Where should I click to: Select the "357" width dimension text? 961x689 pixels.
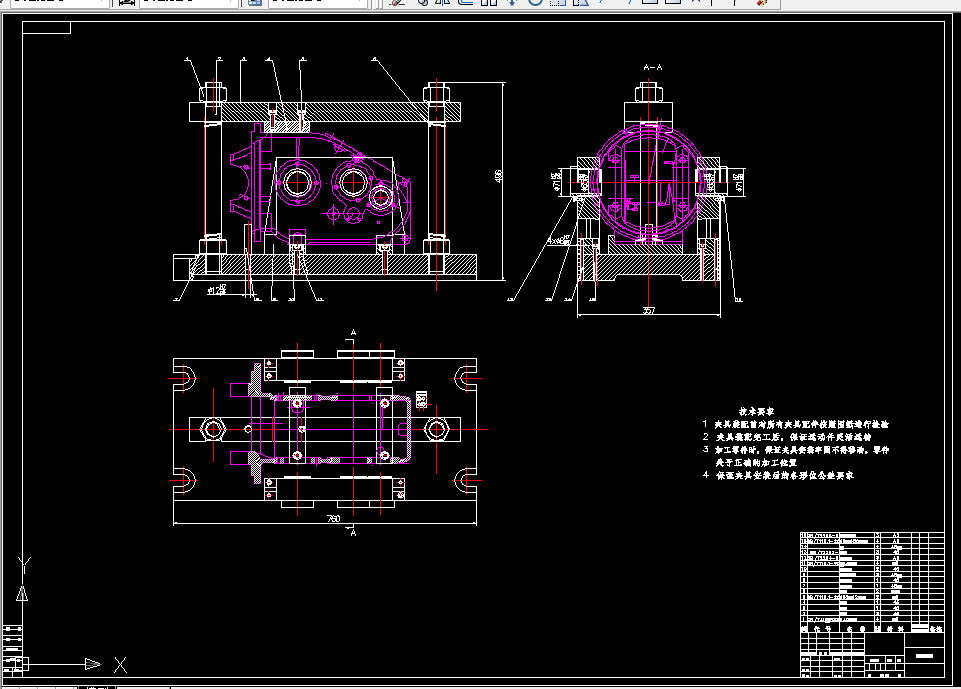pos(648,311)
